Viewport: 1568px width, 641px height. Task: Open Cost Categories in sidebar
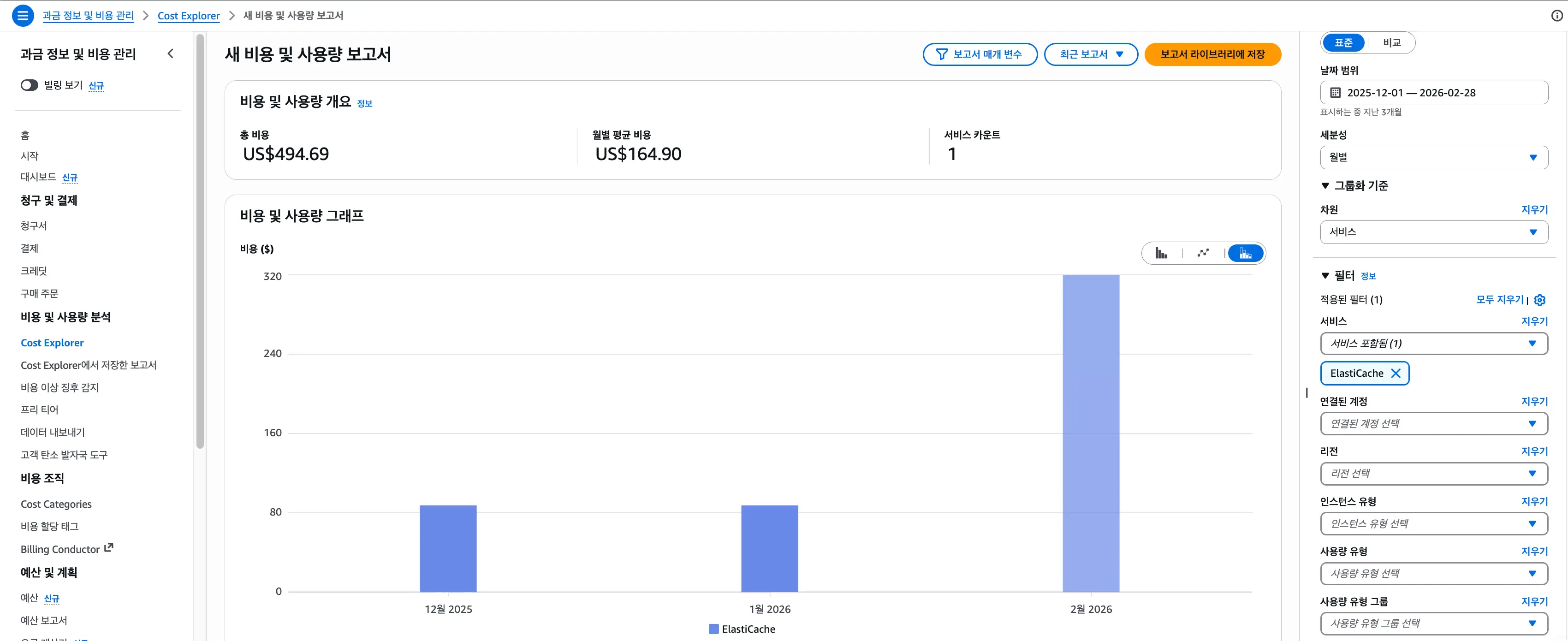(56, 504)
